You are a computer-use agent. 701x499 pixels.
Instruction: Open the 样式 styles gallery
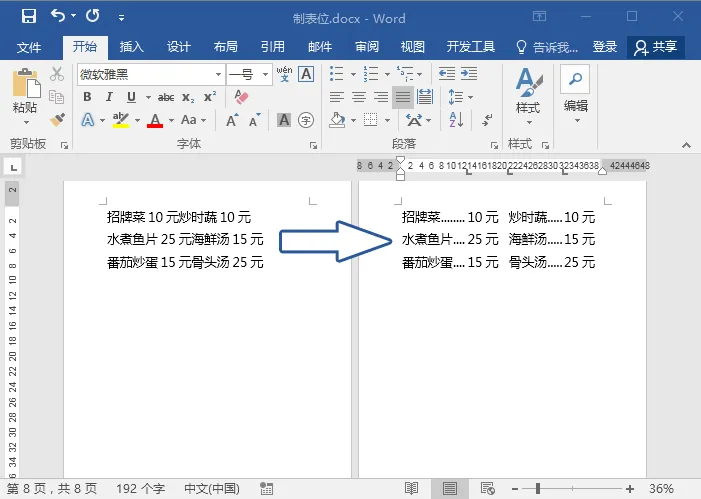528,96
